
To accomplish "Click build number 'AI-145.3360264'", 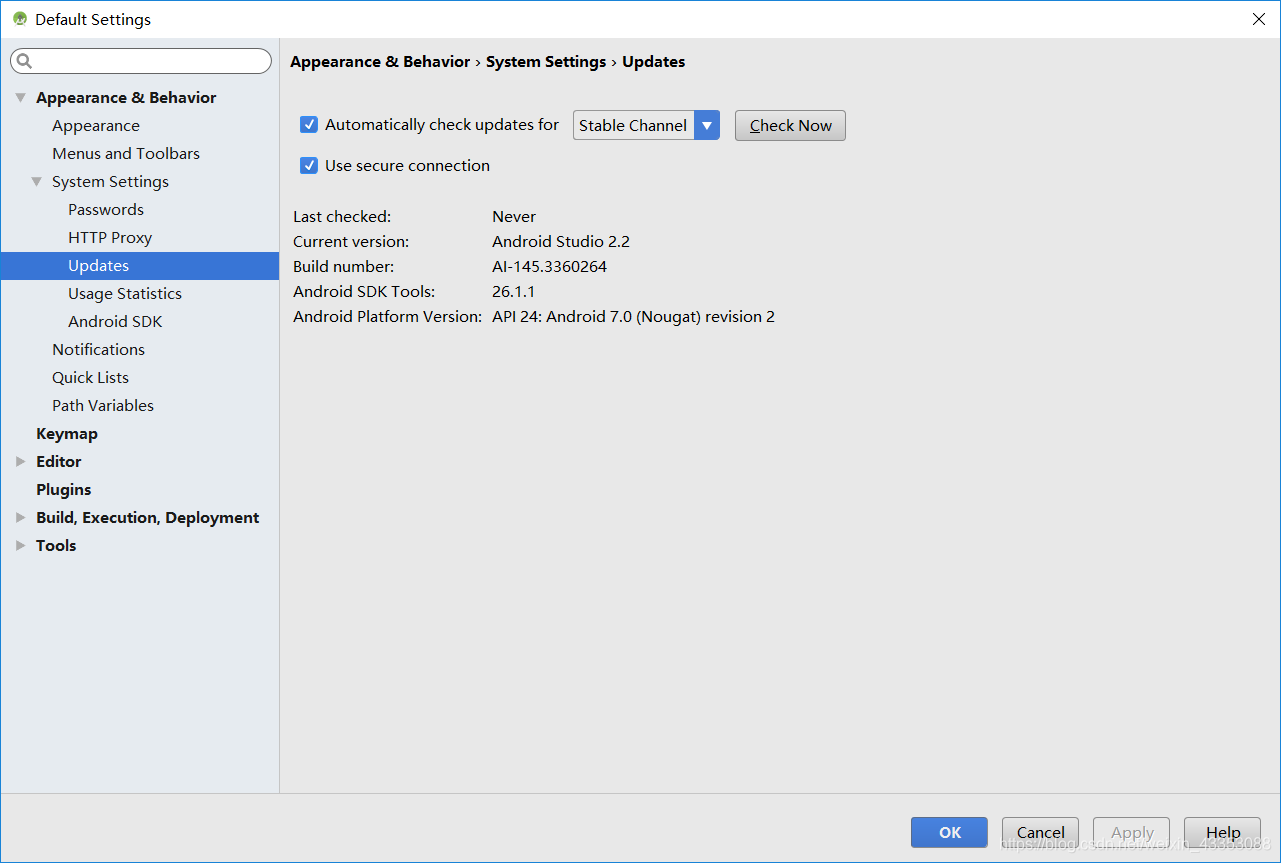I will point(549,267).
